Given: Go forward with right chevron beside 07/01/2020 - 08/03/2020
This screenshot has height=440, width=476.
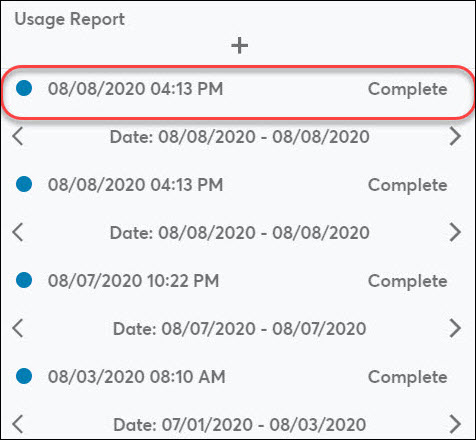Looking at the screenshot, I should point(455,424).
